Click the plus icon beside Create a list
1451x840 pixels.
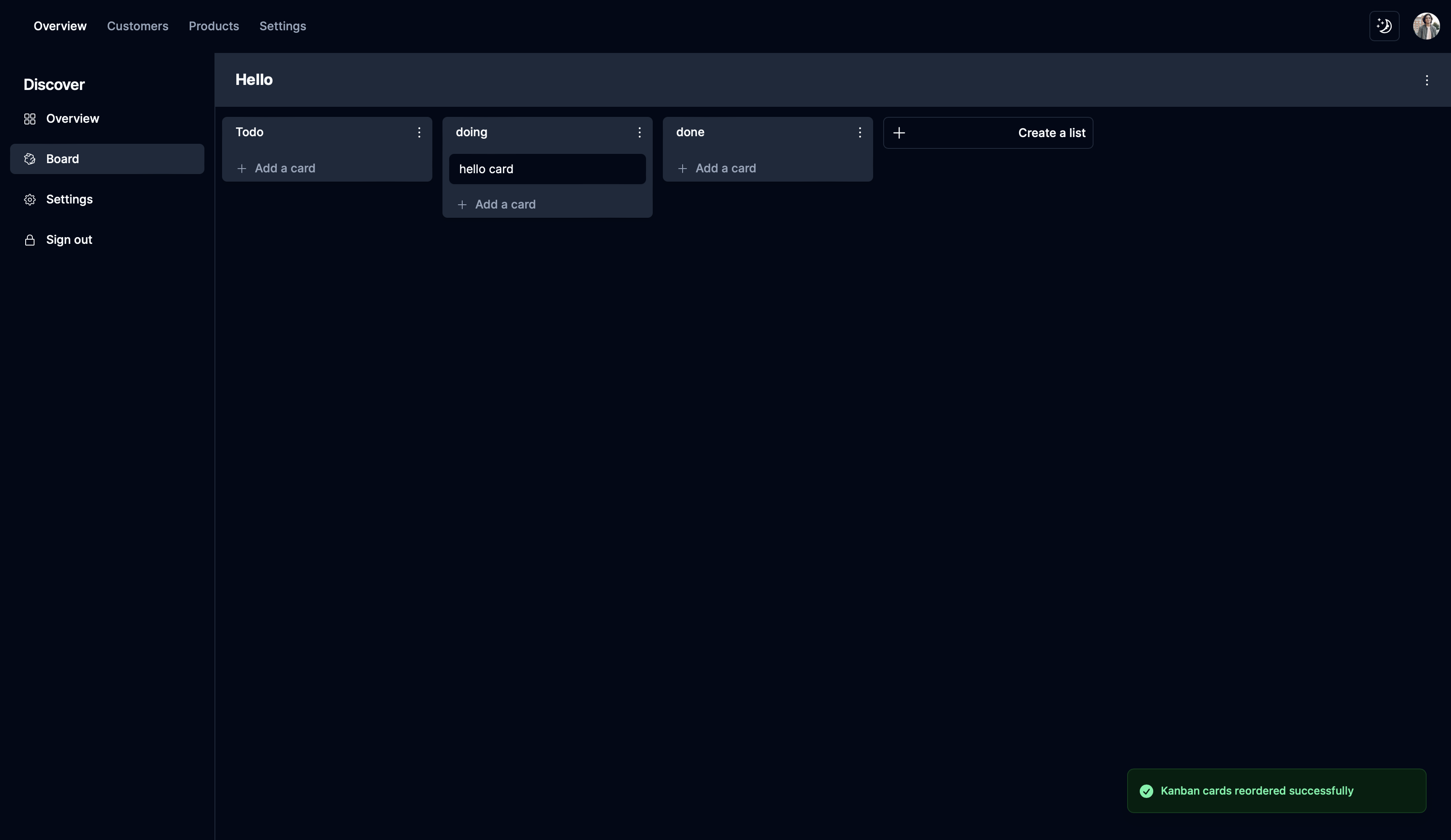[899, 133]
